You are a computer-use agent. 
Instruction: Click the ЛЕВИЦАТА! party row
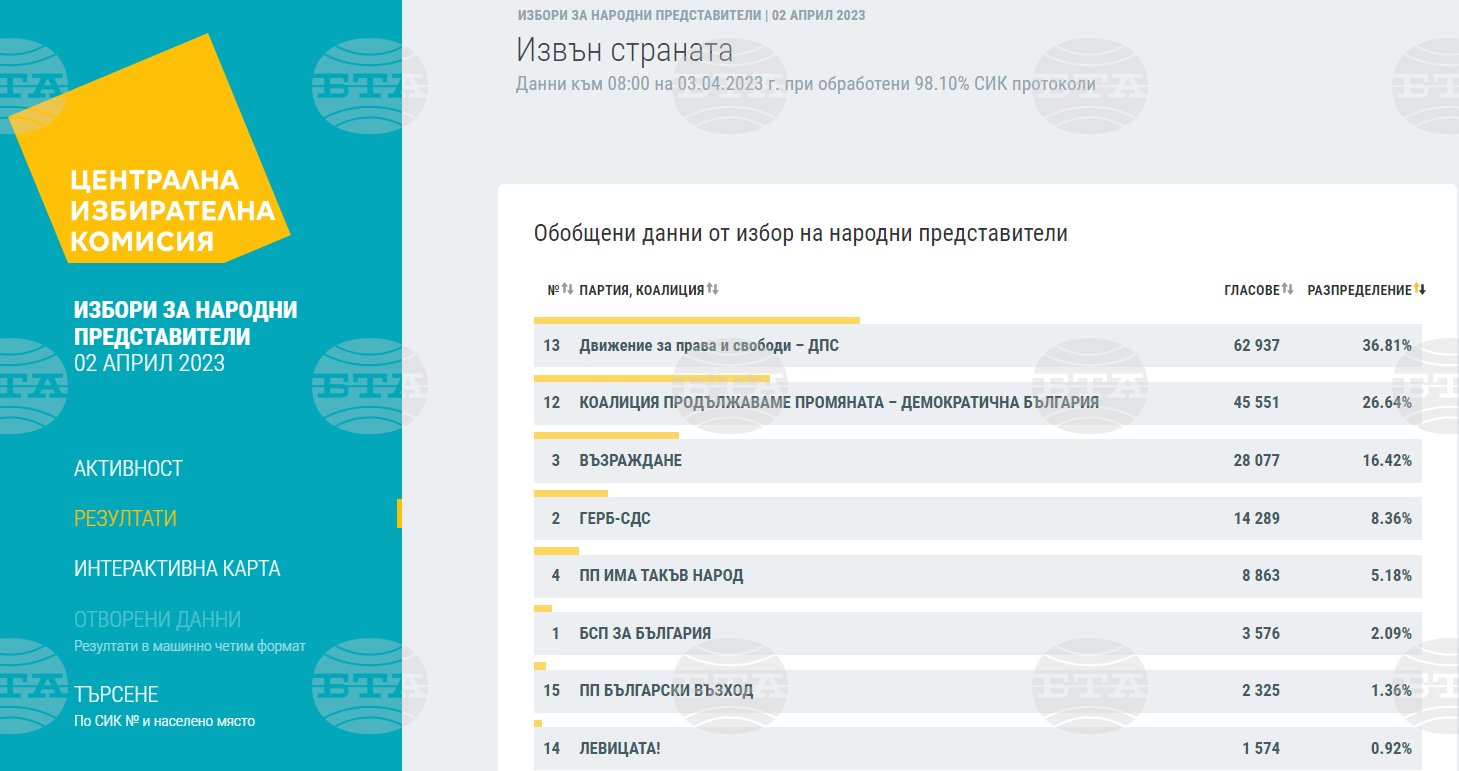[x=620, y=748]
